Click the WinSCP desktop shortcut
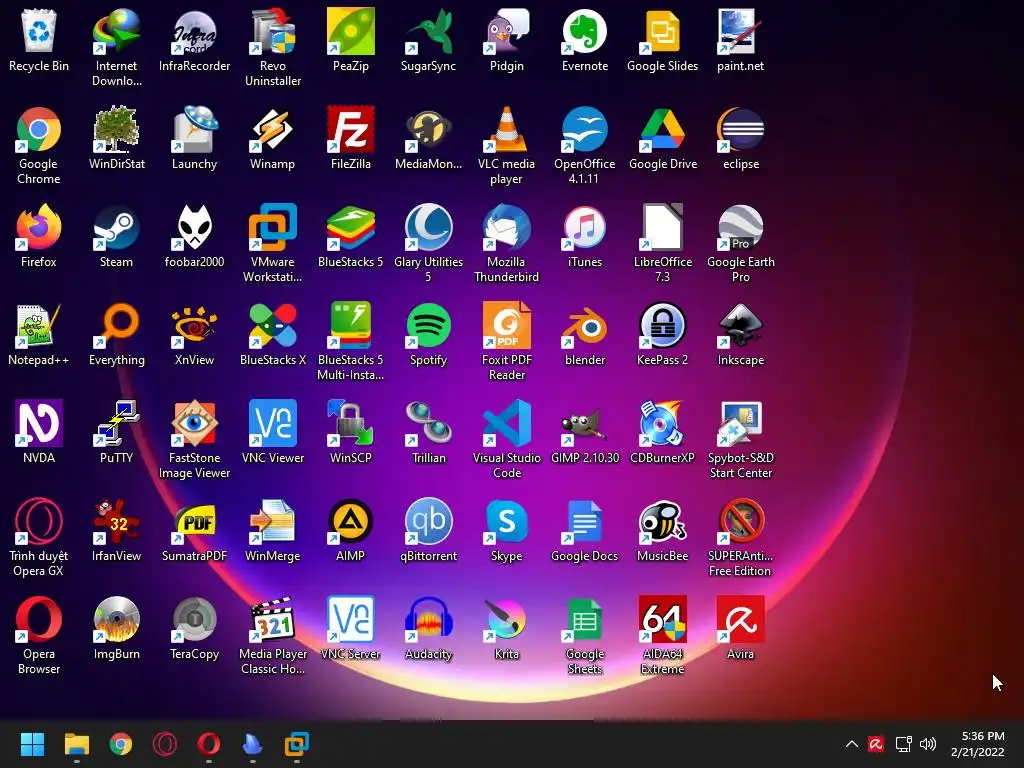The height and width of the screenshot is (768, 1024). pyautogui.click(x=351, y=423)
